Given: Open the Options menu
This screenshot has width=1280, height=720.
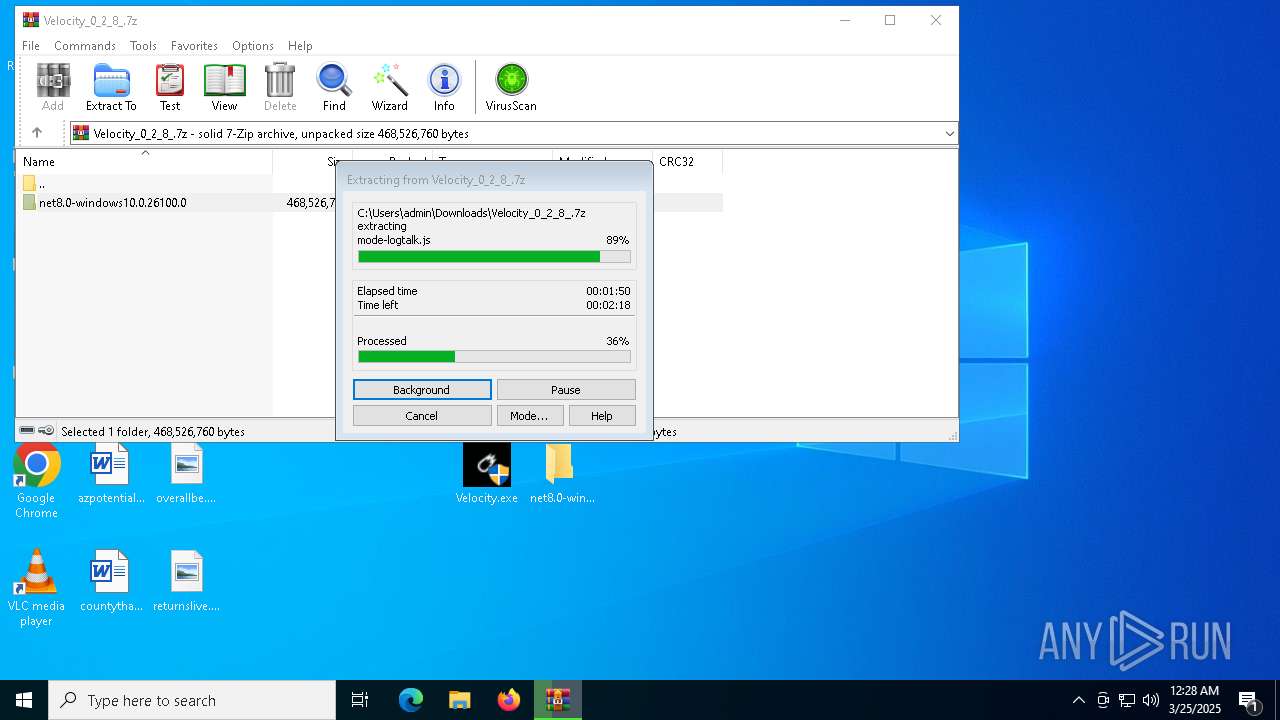Looking at the screenshot, I should pyautogui.click(x=253, y=46).
